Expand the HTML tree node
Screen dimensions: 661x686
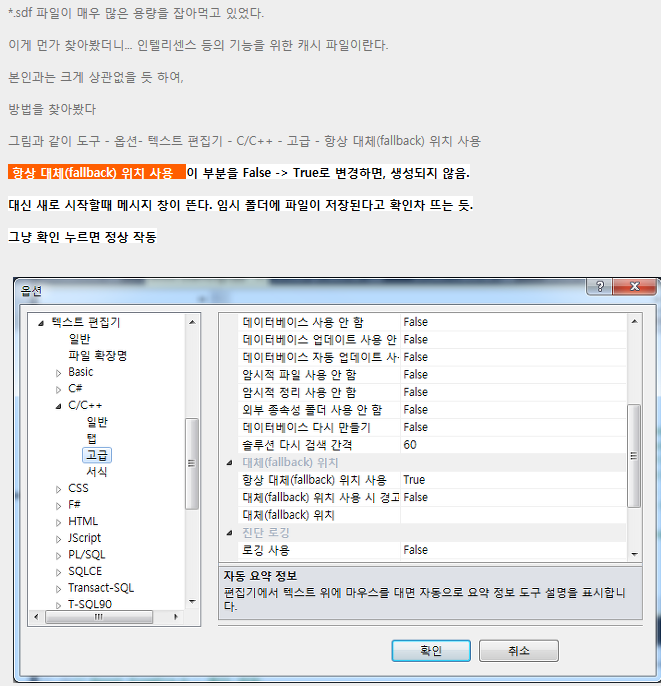tap(59, 522)
